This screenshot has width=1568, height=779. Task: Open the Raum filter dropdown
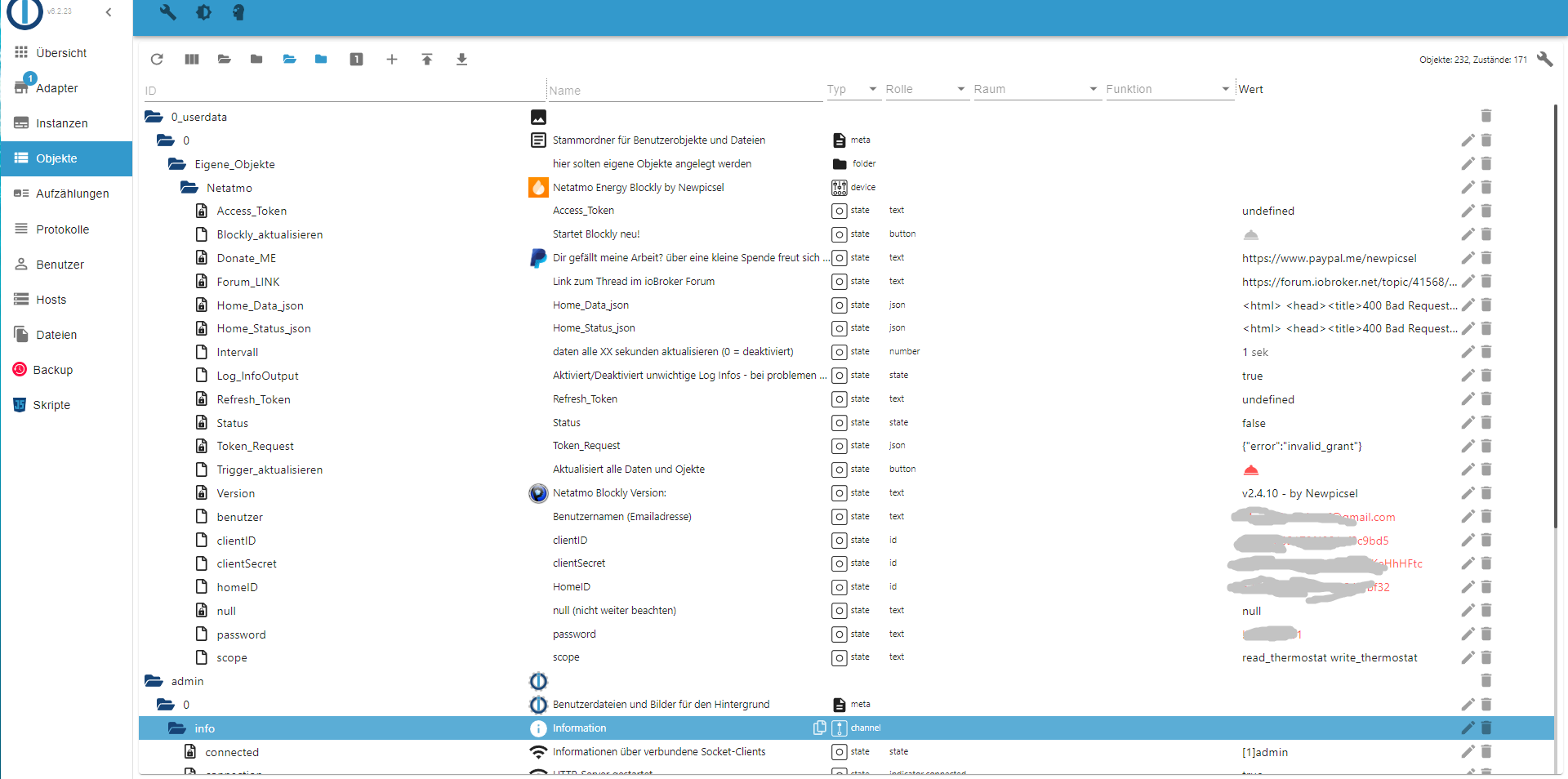pos(1036,89)
